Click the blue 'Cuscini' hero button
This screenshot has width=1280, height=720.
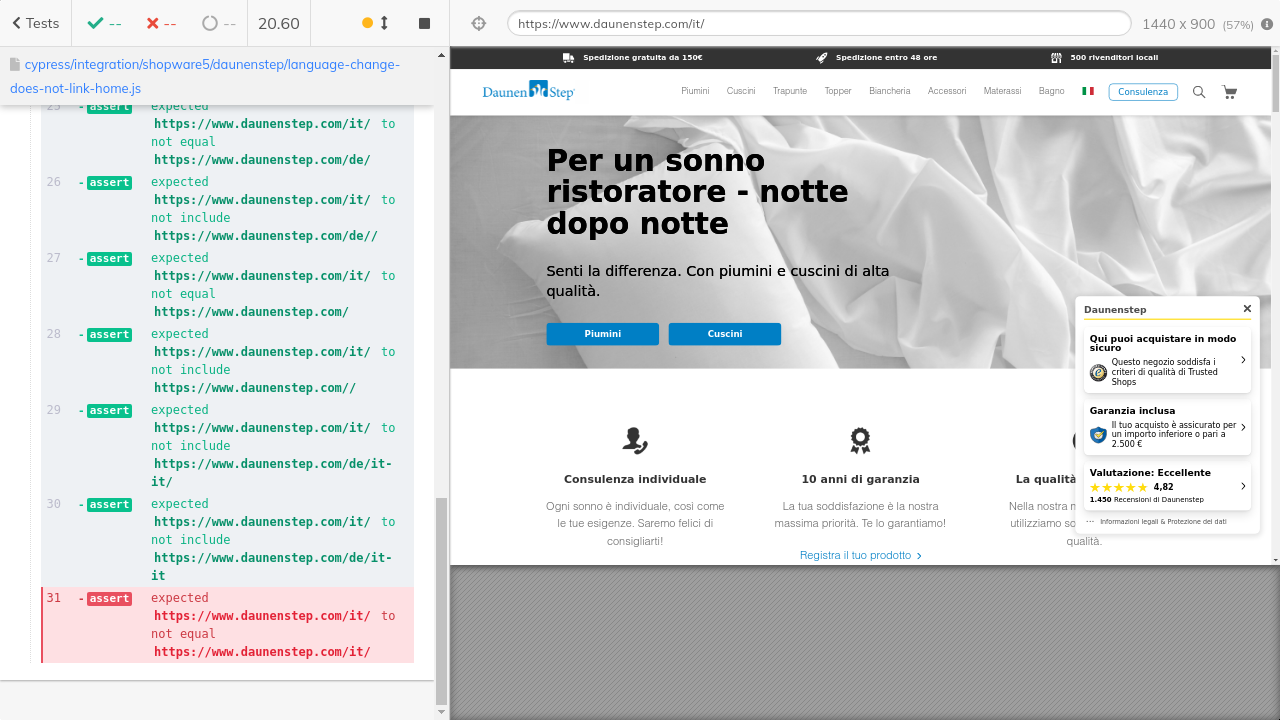click(x=724, y=334)
